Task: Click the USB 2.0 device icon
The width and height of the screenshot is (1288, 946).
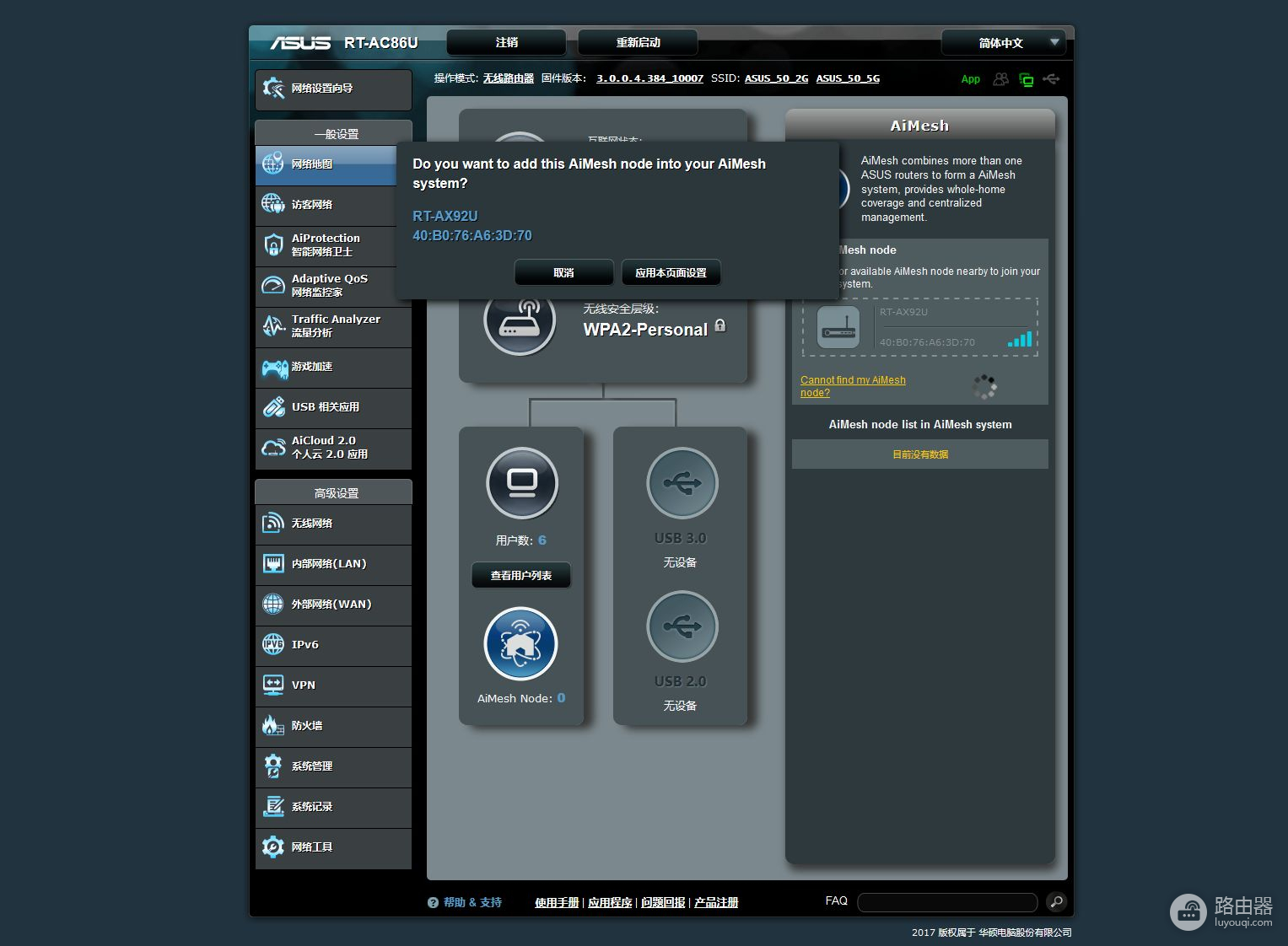Action: tap(682, 626)
